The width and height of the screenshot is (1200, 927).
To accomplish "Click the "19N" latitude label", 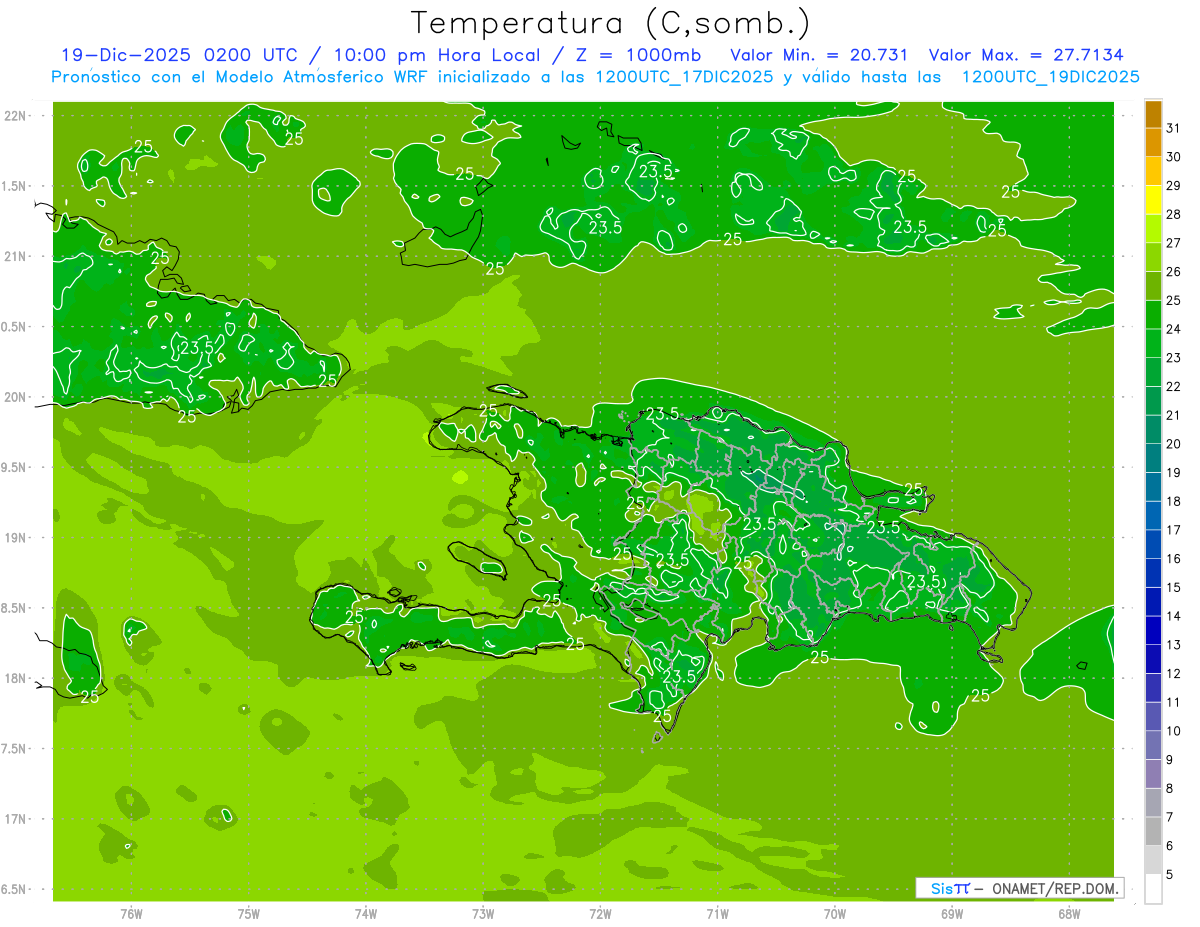I will (16, 538).
